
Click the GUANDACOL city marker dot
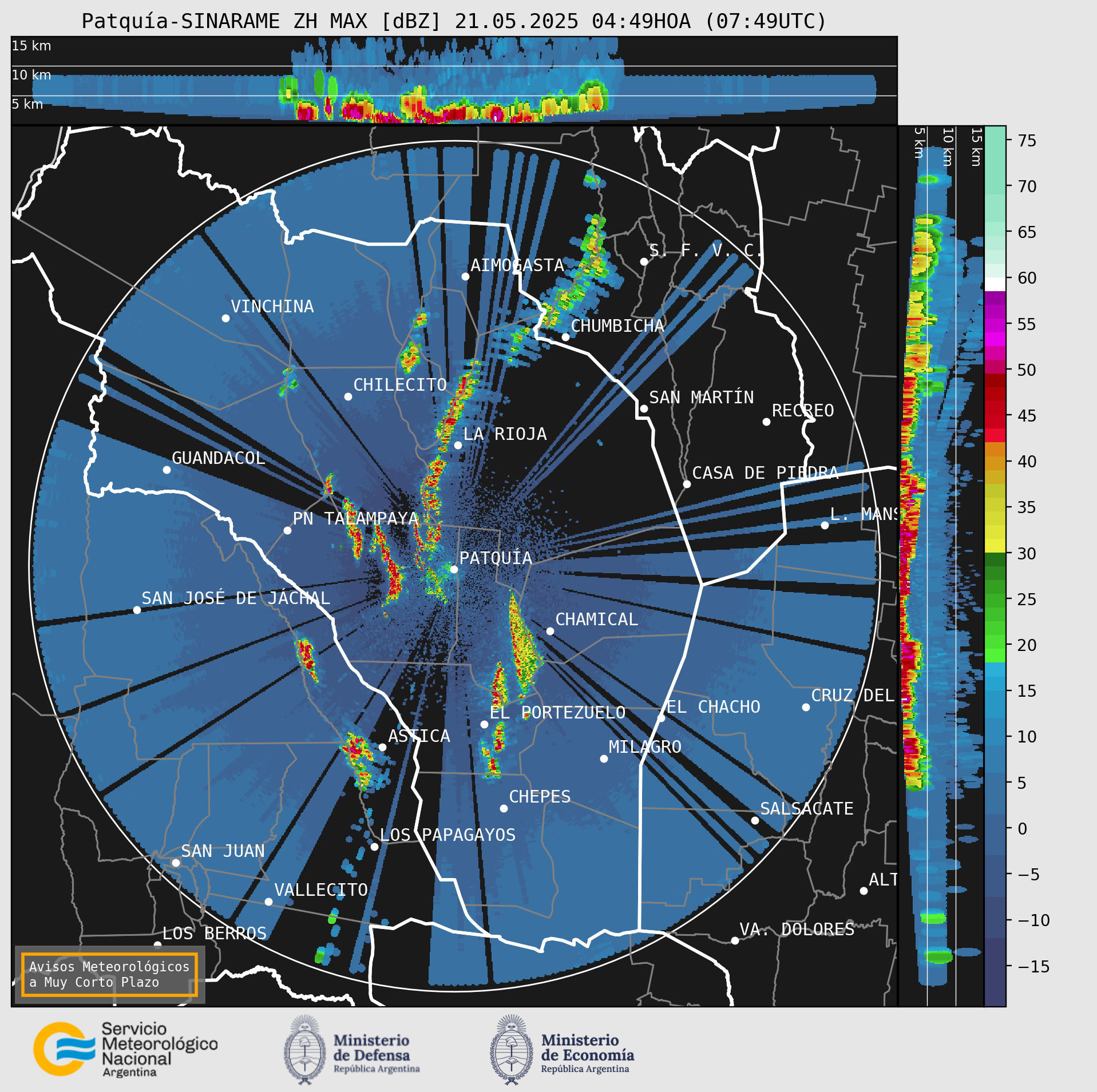[x=167, y=470]
